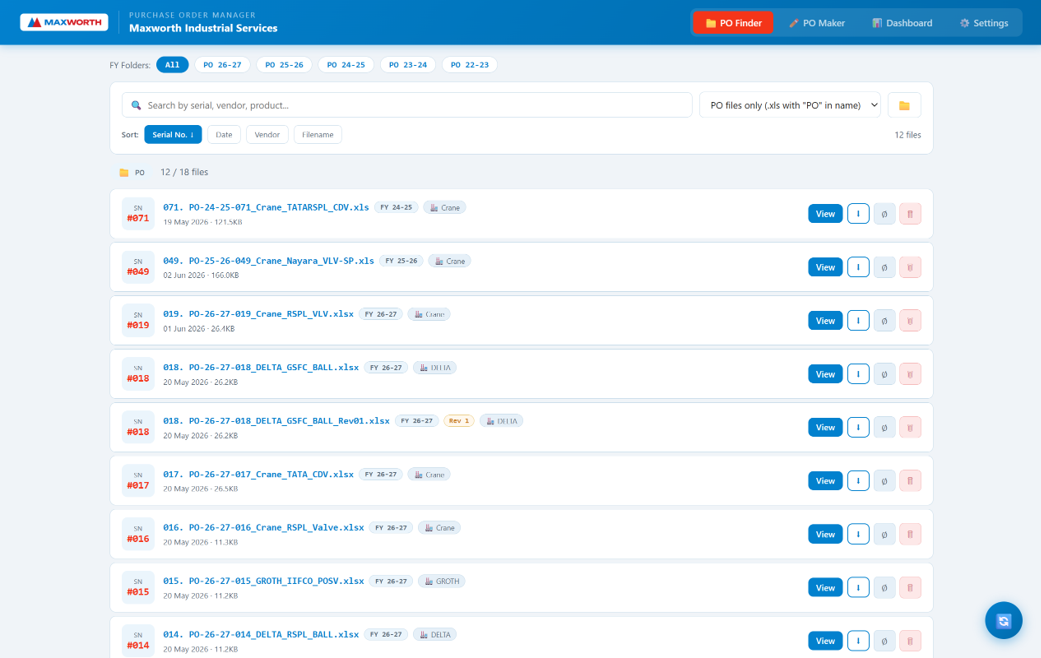The image size is (1041, 658).
Task: Click the gray slashed-circle icon for PO-24-25-071
Action: pos(884,214)
